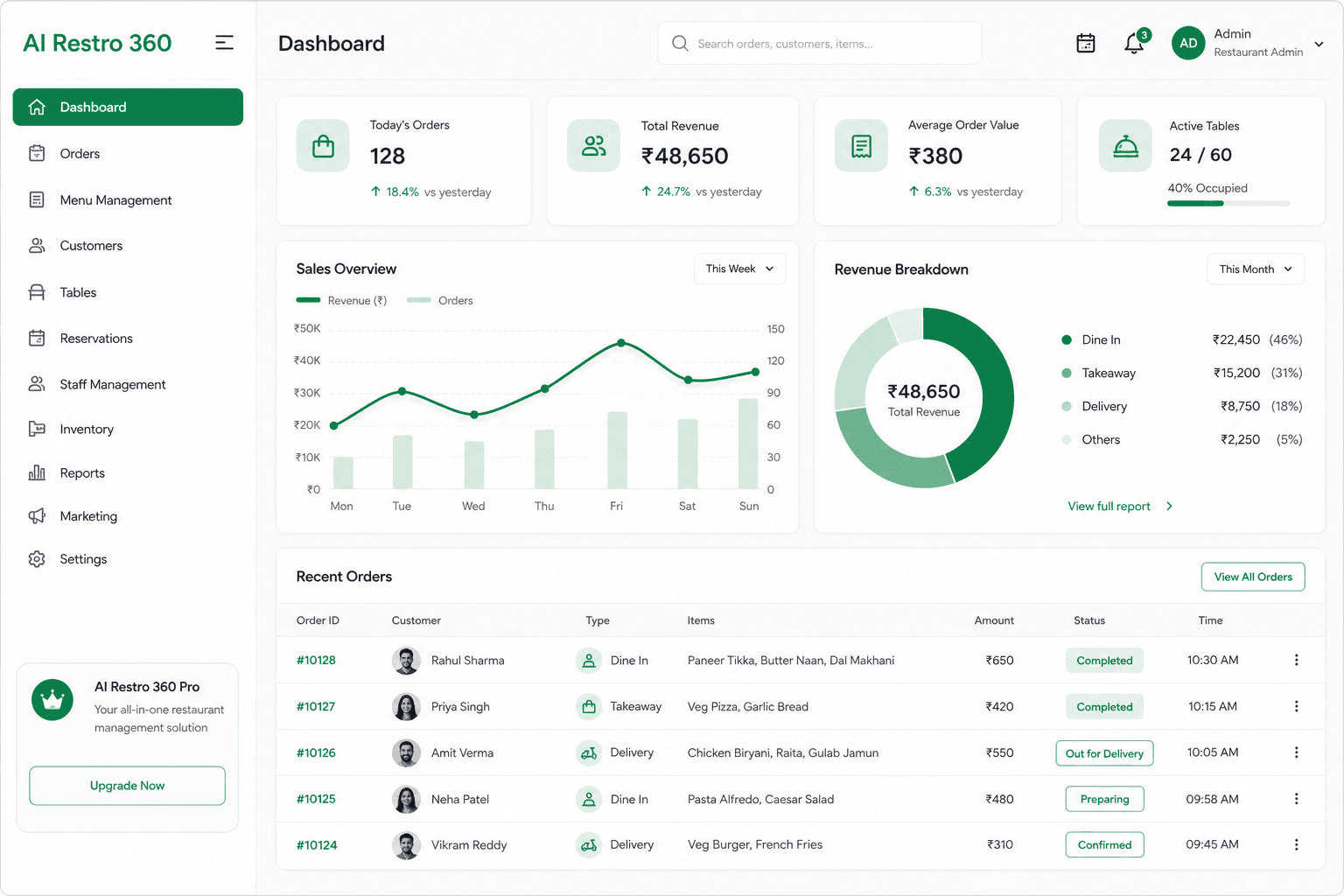Click the Preparing status badge
This screenshot has width=1344, height=896.
click(1104, 799)
